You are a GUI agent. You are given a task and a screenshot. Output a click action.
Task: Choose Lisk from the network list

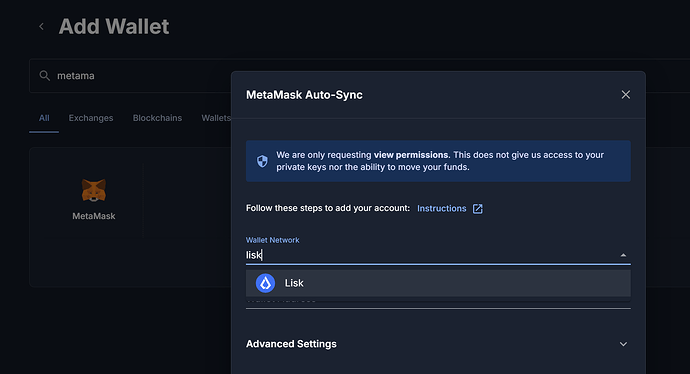point(438,283)
